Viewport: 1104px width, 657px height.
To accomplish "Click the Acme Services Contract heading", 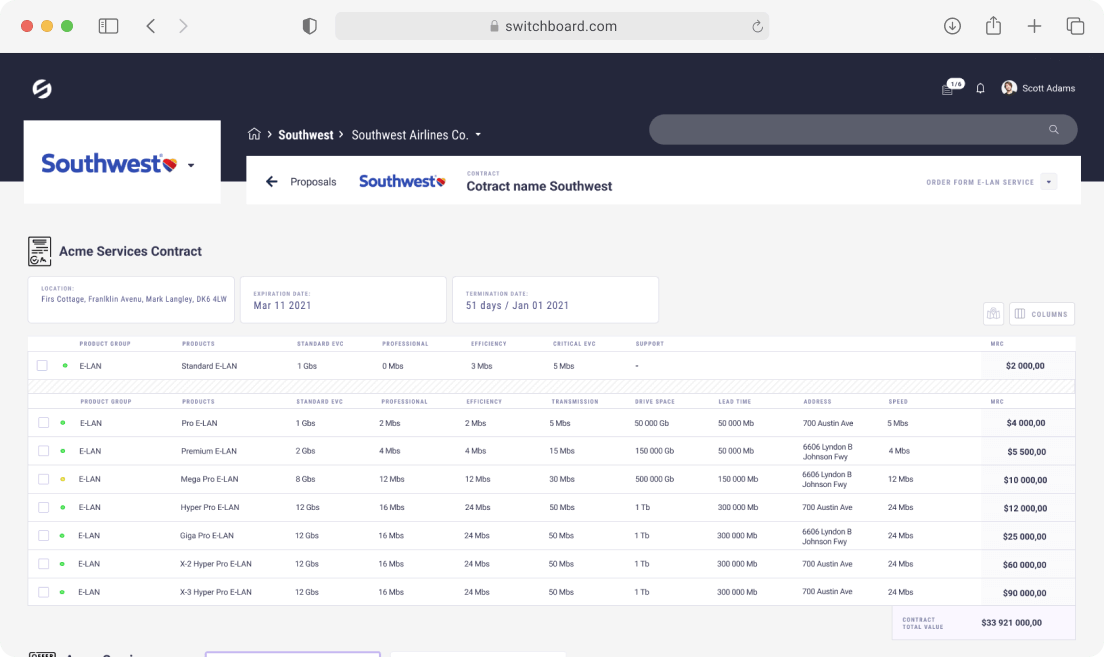I will pos(130,251).
